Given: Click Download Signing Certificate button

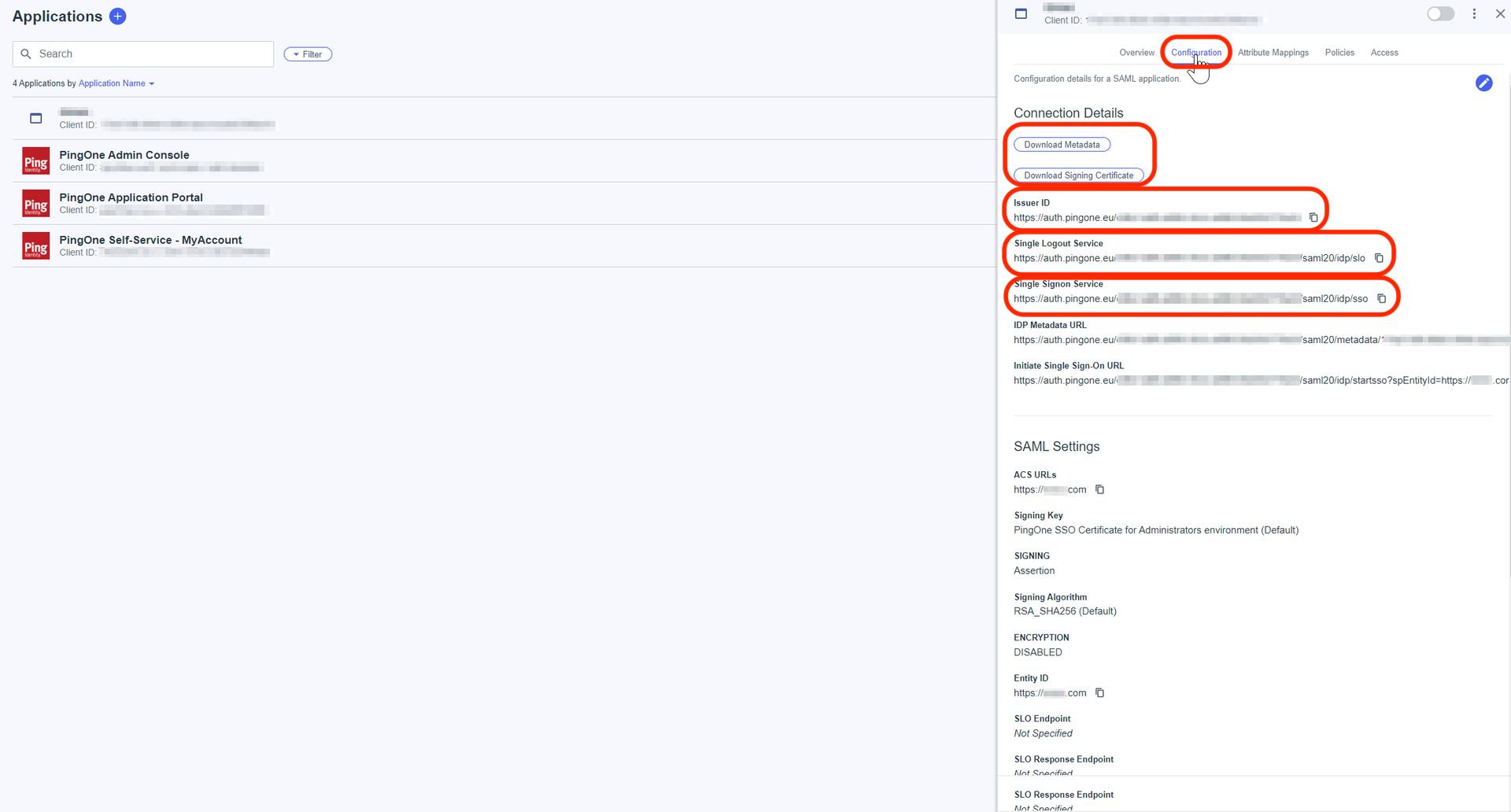Looking at the screenshot, I should [1078, 175].
